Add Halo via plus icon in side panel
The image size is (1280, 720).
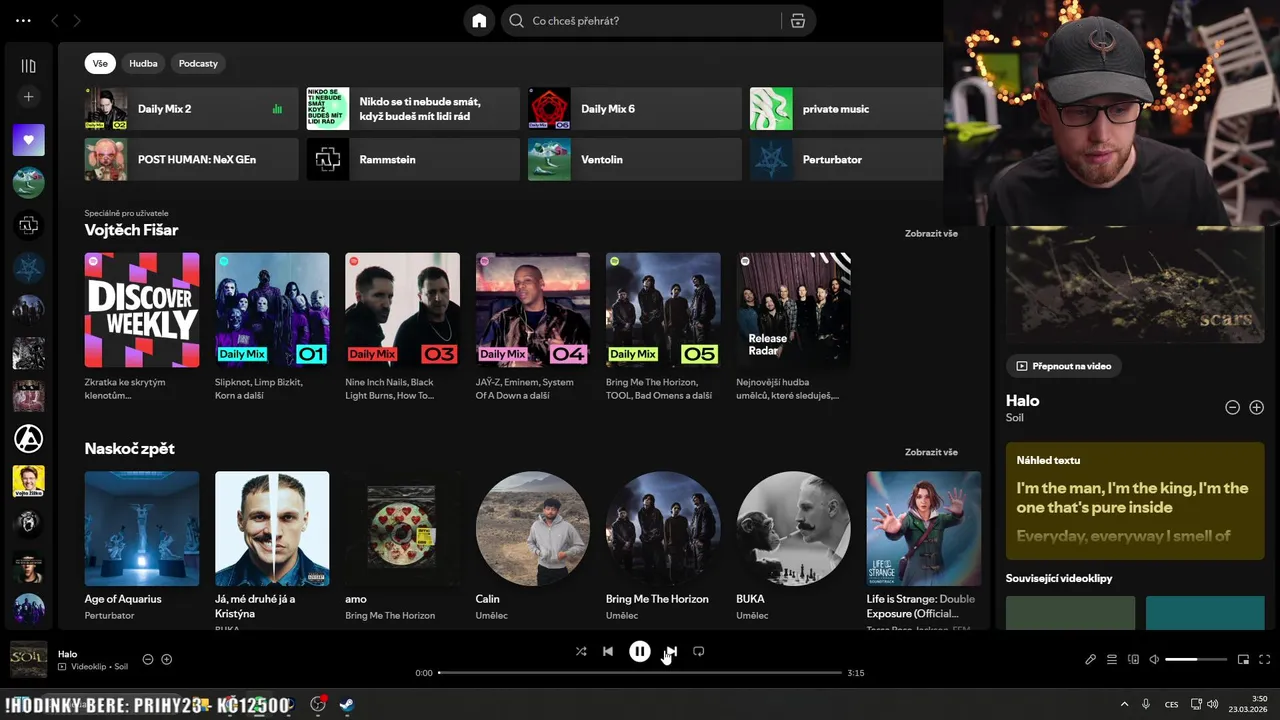point(1257,407)
